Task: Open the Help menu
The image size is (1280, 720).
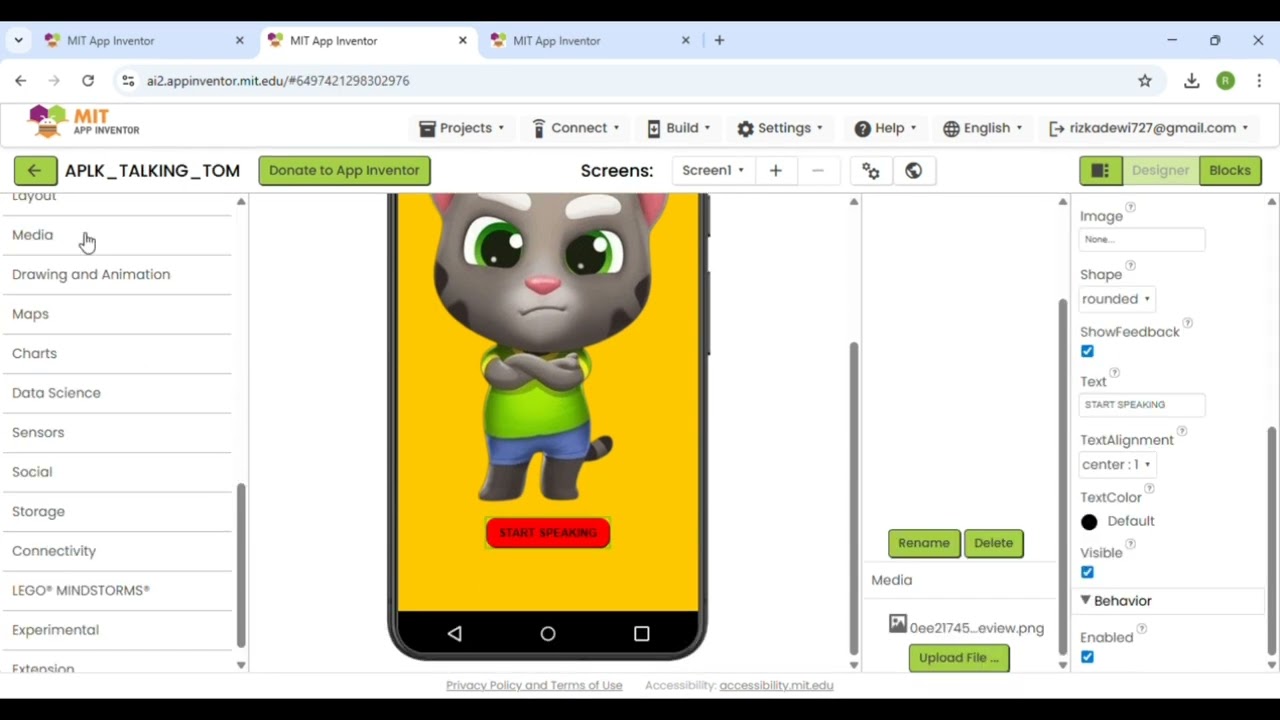Action: tap(885, 128)
